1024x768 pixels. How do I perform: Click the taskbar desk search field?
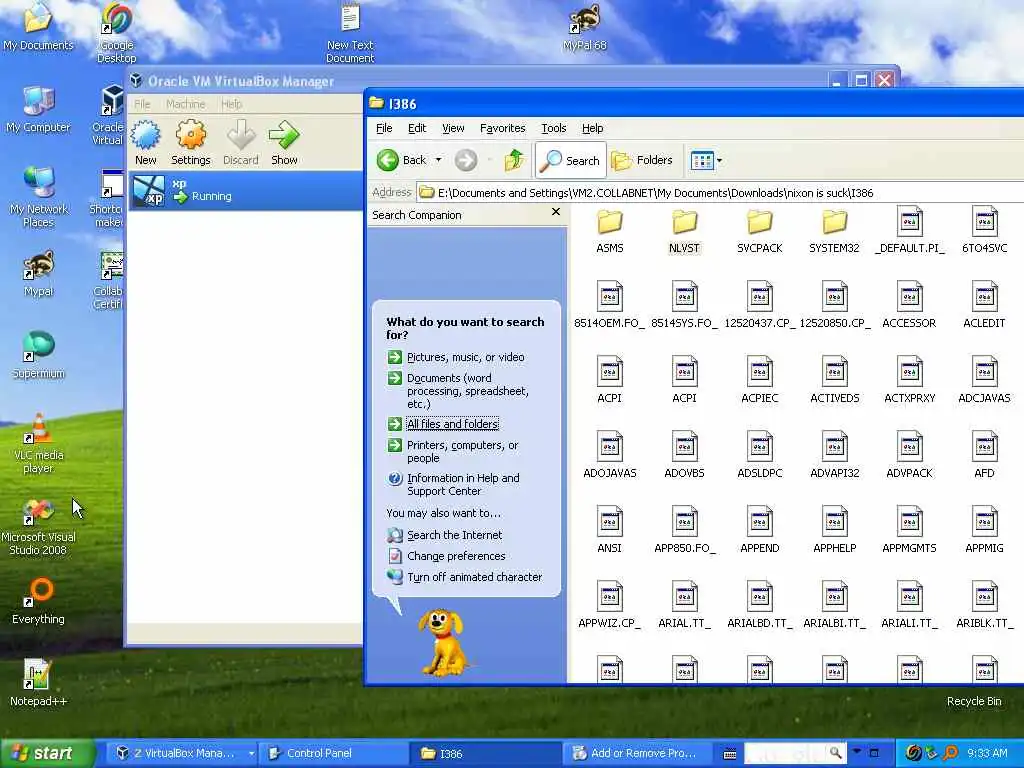pyautogui.click(x=786, y=753)
